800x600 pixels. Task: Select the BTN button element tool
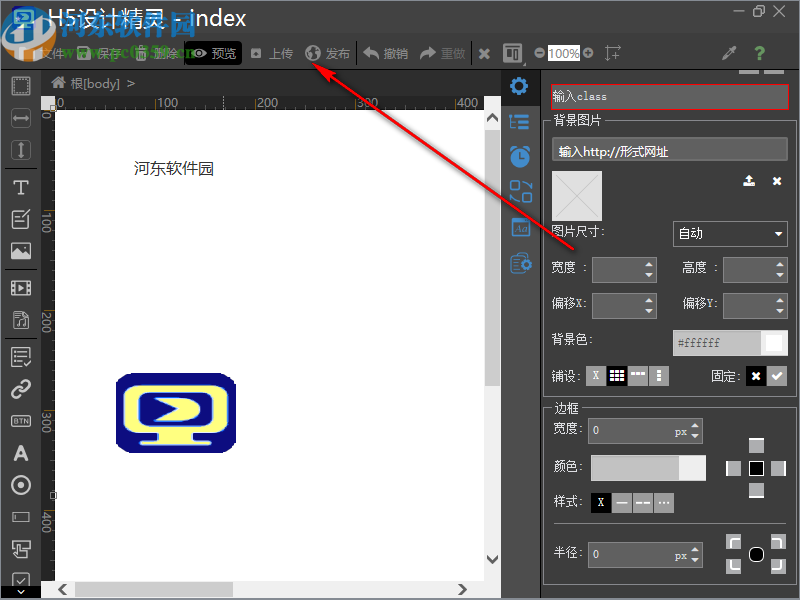point(20,421)
